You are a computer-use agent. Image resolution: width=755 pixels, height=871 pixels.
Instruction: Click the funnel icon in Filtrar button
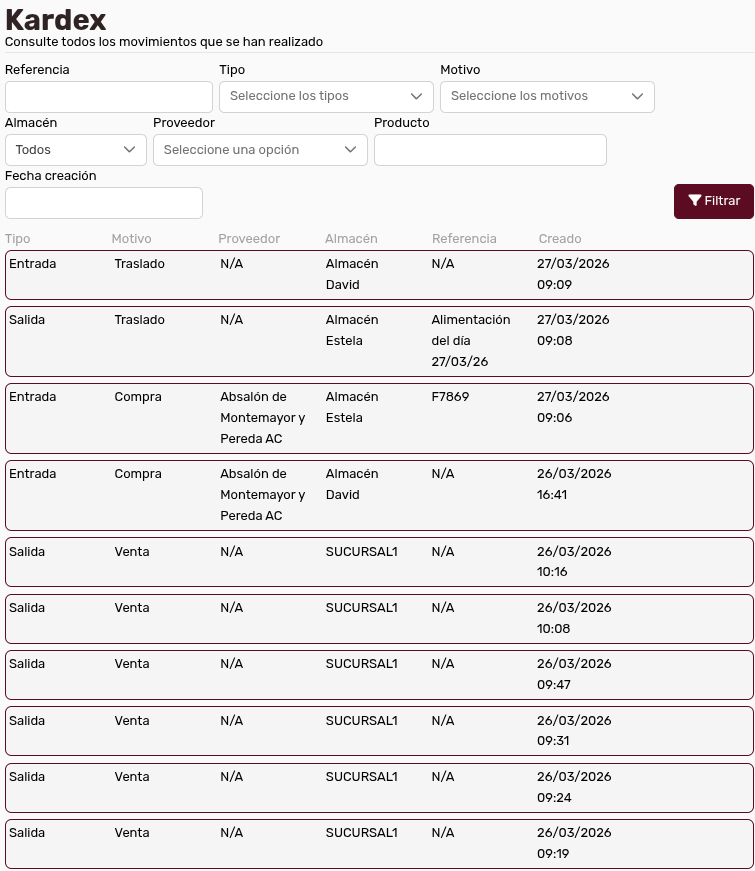click(x=694, y=201)
